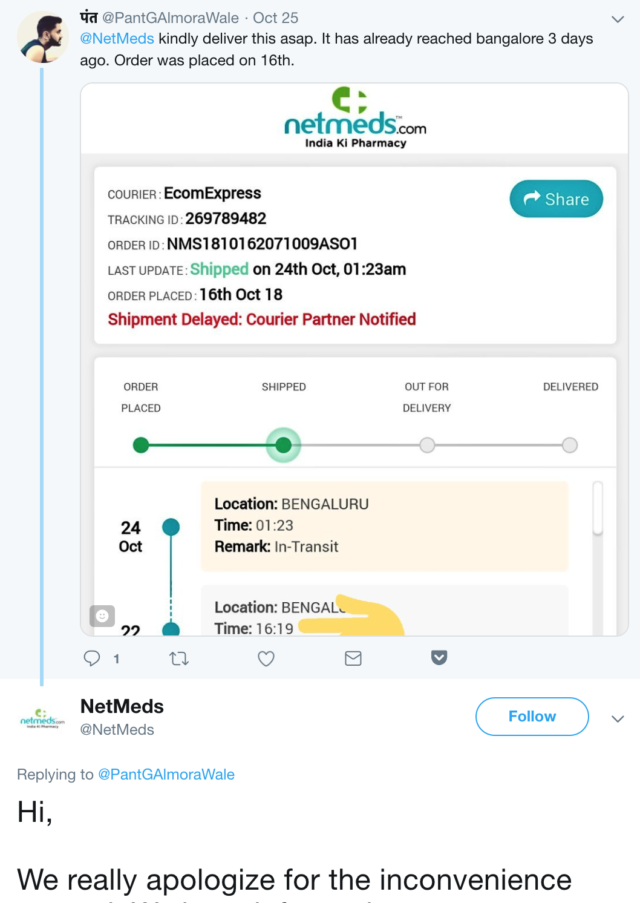Like the tweet with the heart icon
The height and width of the screenshot is (903, 640).
pos(266,658)
